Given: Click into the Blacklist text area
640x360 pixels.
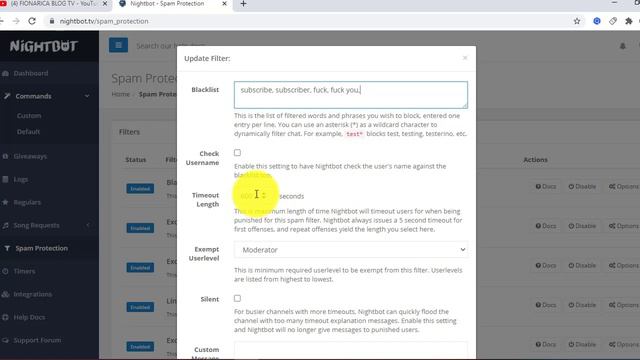Looking at the screenshot, I should pos(351,95).
